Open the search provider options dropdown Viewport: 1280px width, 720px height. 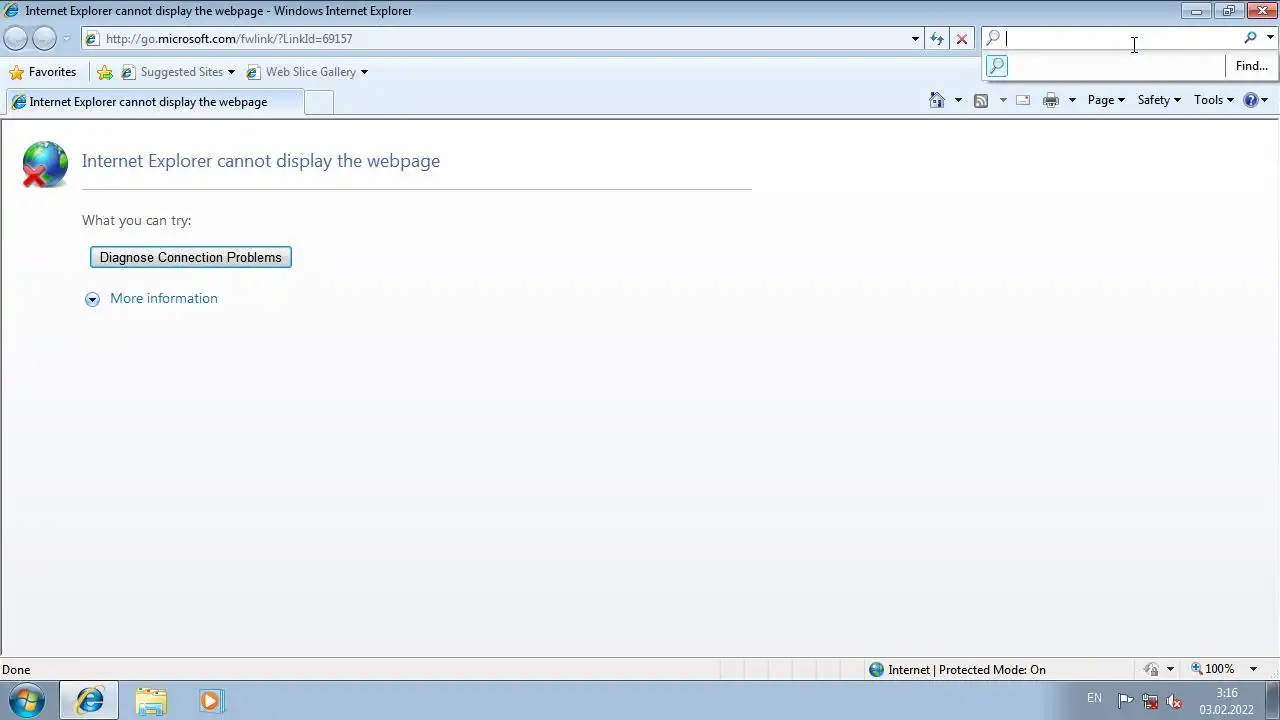[x=1270, y=38]
